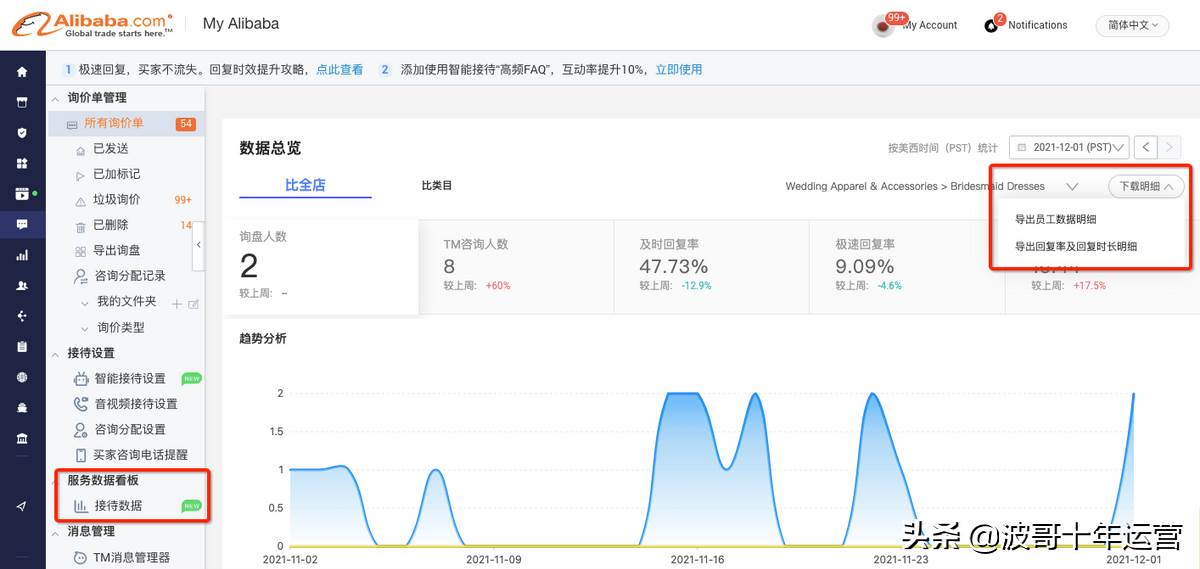
Task: Open the Notifications bell icon
Action: (x=992, y=24)
